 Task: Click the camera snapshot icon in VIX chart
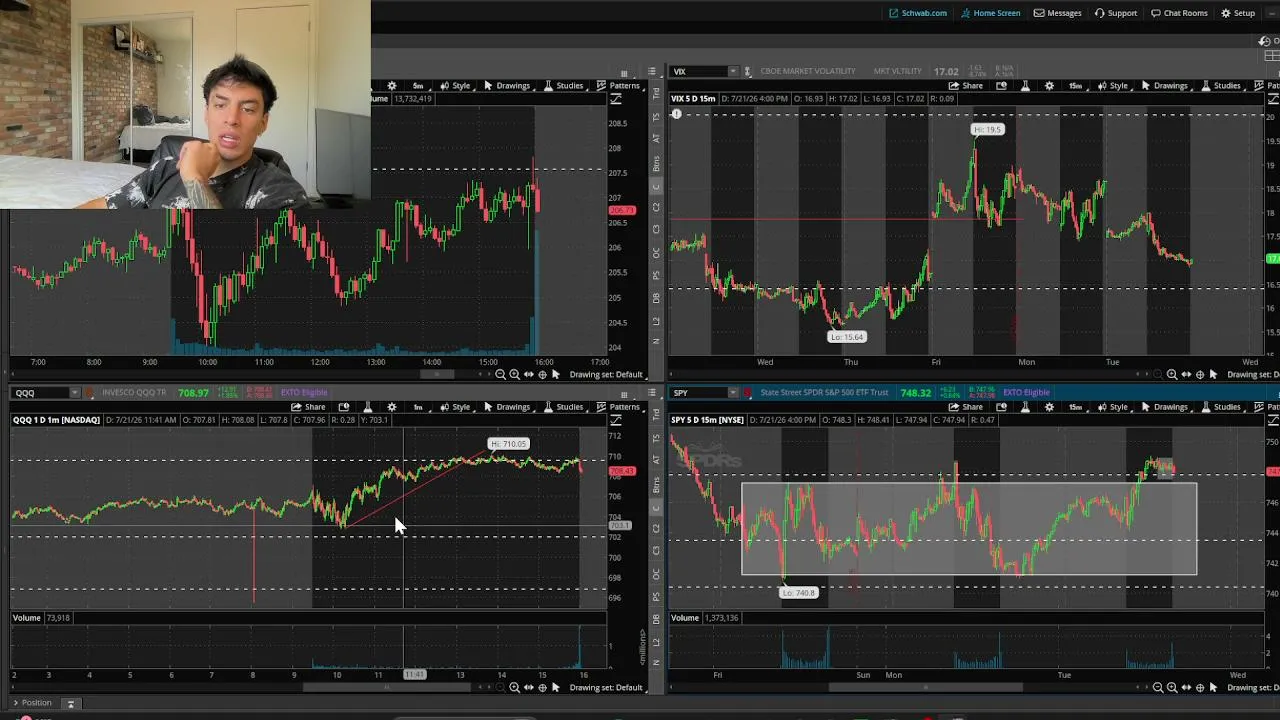[1001, 86]
